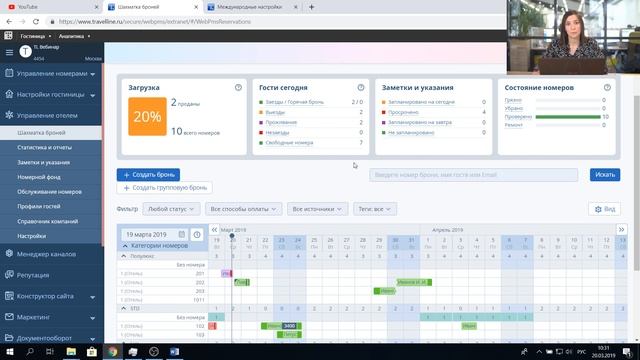Viewport: 640px width, 360px height.
Task: Focus the reservation search field
Action: pos(473,175)
